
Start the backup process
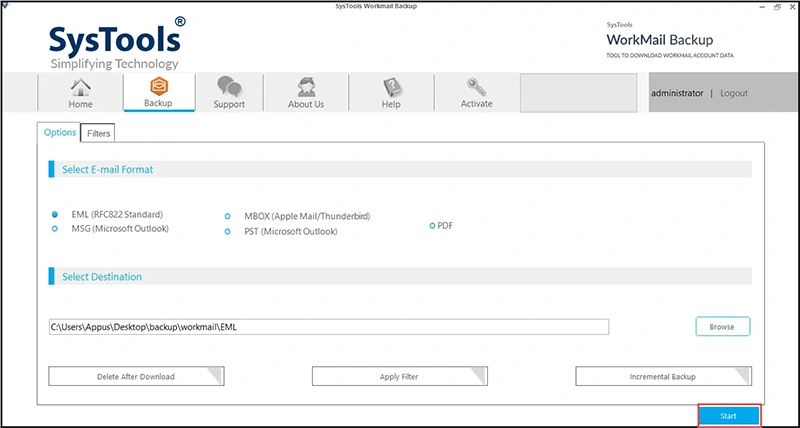coord(729,416)
